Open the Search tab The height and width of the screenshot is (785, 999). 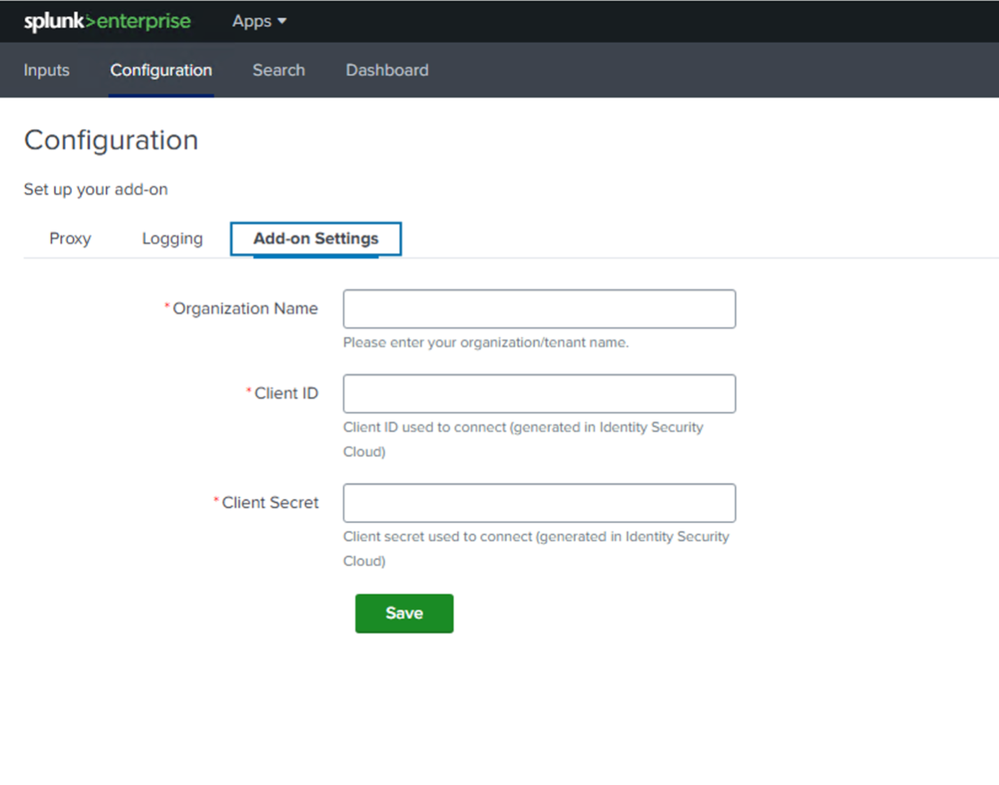(x=278, y=70)
